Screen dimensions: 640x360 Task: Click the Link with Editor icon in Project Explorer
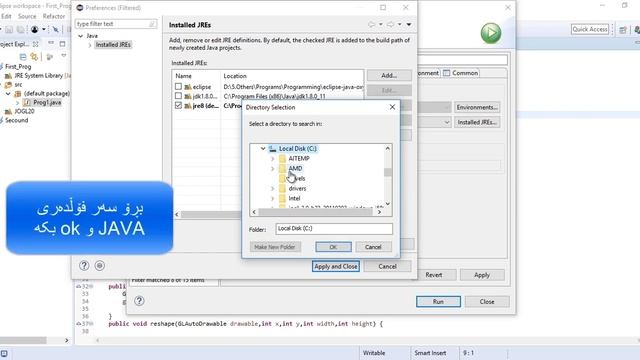[x=34, y=57]
